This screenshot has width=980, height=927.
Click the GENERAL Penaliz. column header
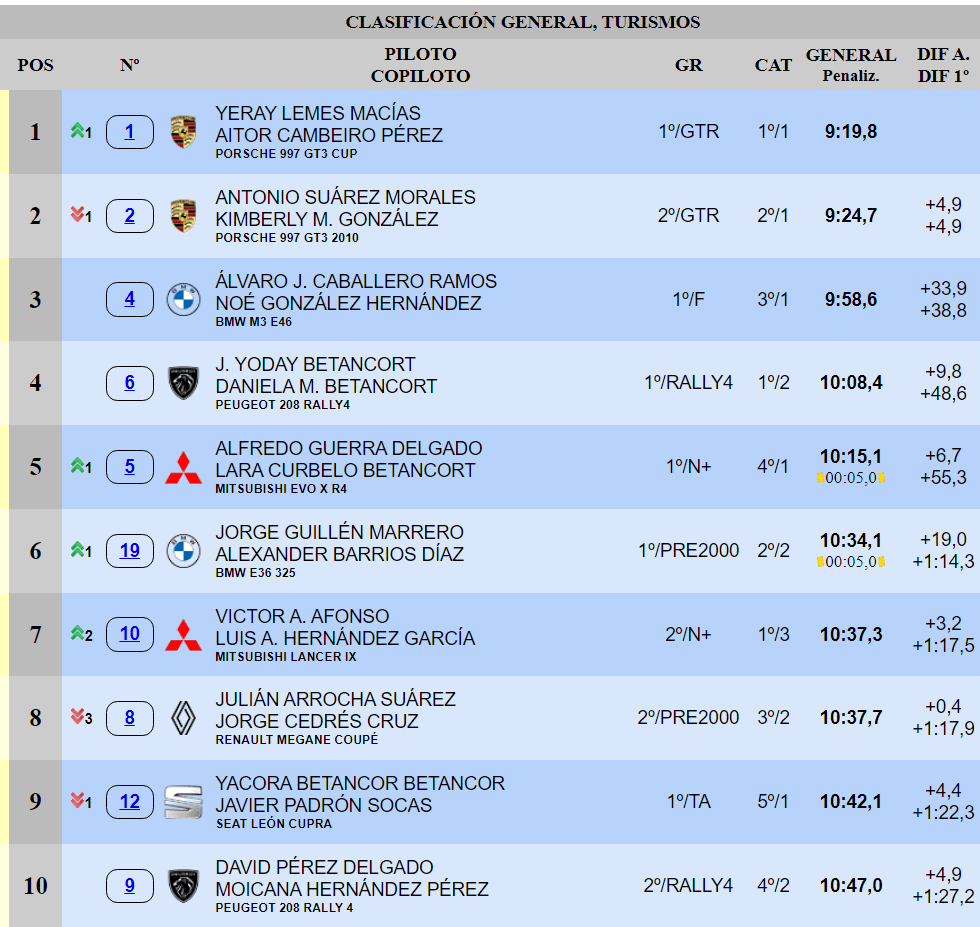[850, 65]
